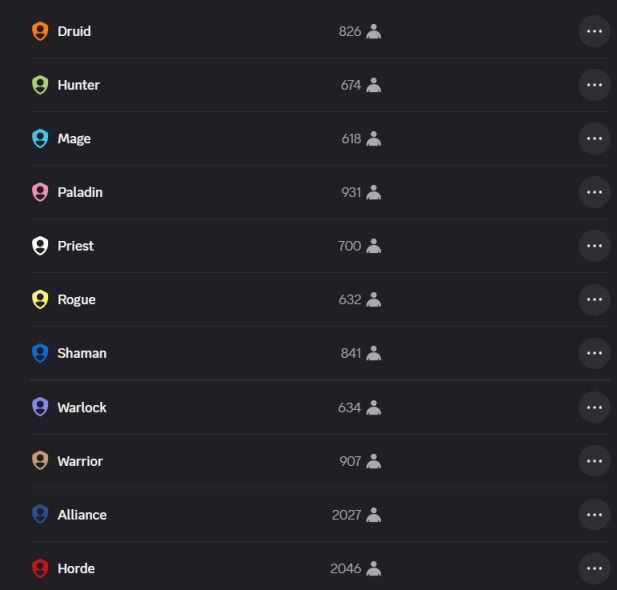Click the light blue Mage color shield
Screen dimensions: 617x590
(40, 139)
